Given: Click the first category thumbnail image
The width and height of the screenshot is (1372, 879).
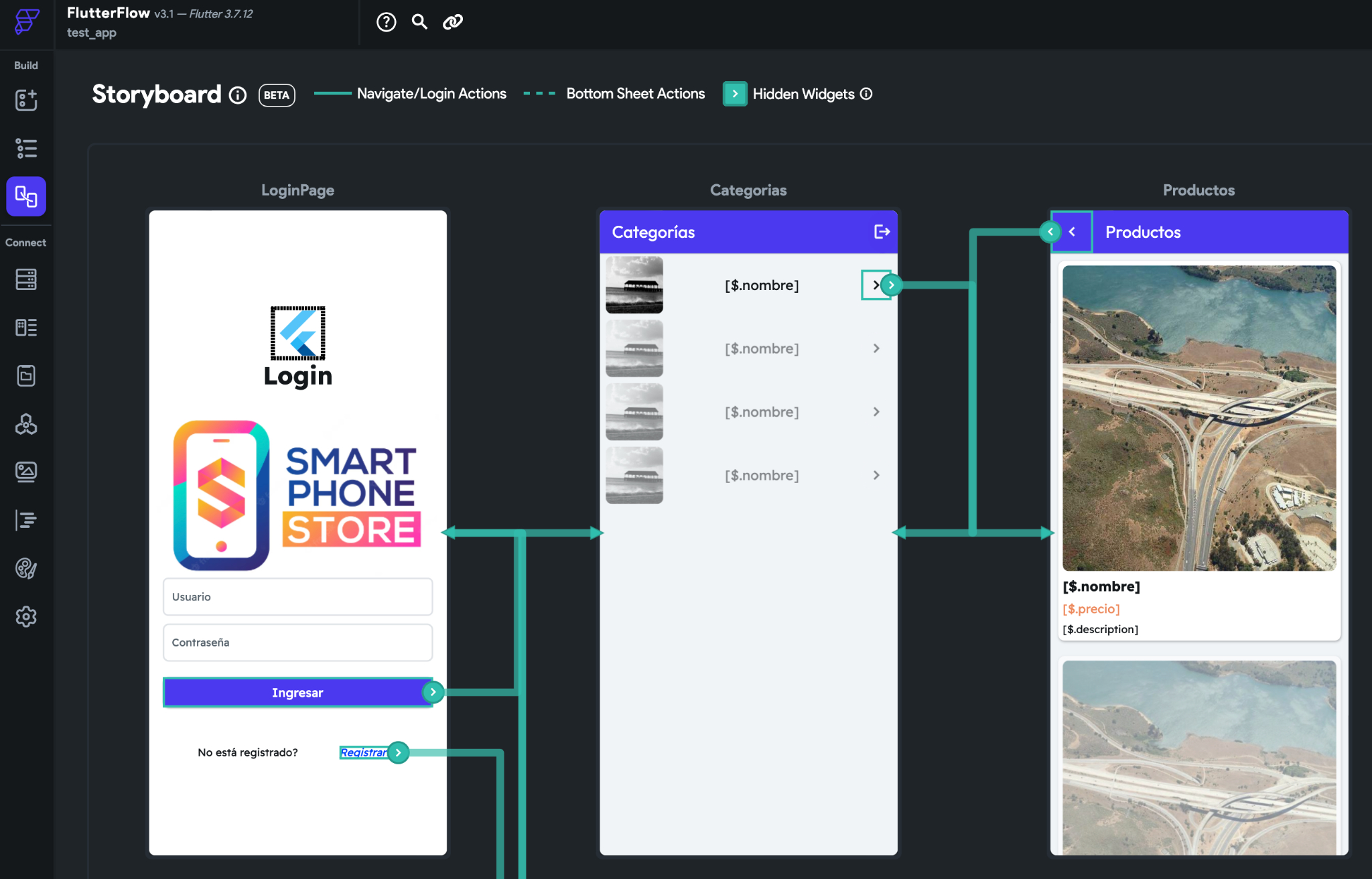Looking at the screenshot, I should [x=634, y=285].
